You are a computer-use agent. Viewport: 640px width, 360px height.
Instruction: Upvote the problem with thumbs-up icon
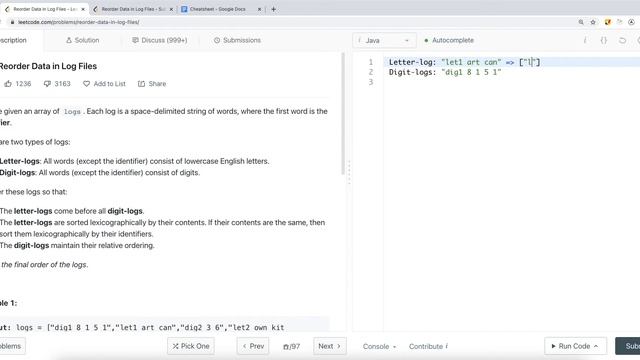pyautogui.click(x=8, y=84)
